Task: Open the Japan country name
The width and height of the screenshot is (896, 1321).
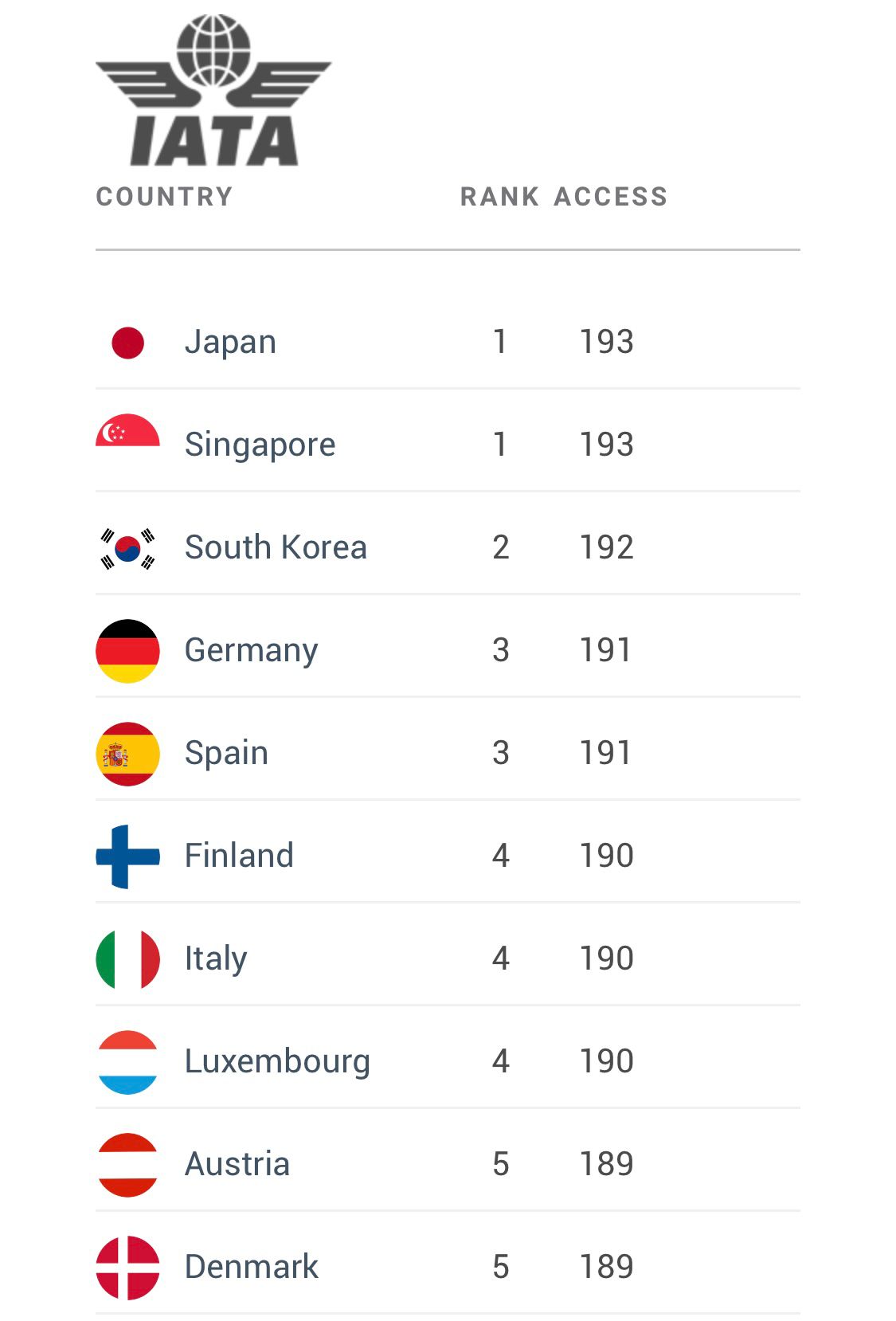Action: [230, 343]
